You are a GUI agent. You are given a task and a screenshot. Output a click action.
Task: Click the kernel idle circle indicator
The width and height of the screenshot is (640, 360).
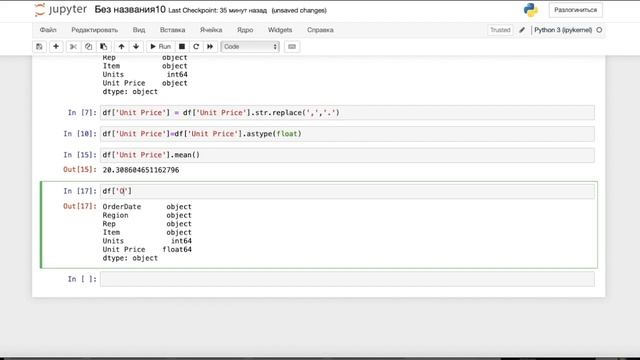click(599, 30)
